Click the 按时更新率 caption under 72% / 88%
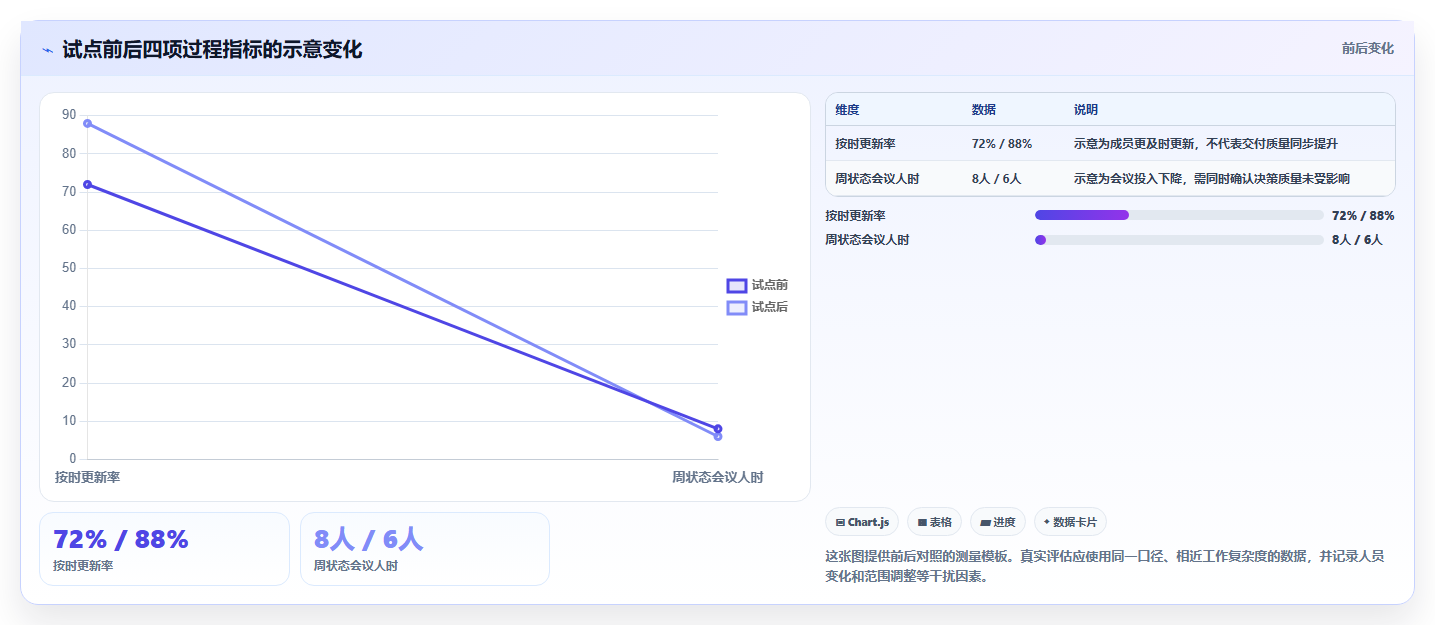This screenshot has height=625, width=1435. click(x=83, y=566)
